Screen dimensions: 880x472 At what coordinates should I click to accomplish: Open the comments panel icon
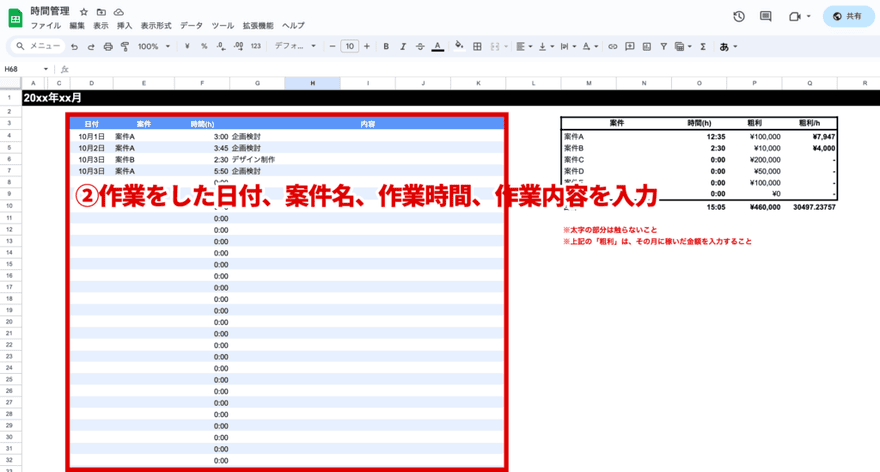pos(766,16)
